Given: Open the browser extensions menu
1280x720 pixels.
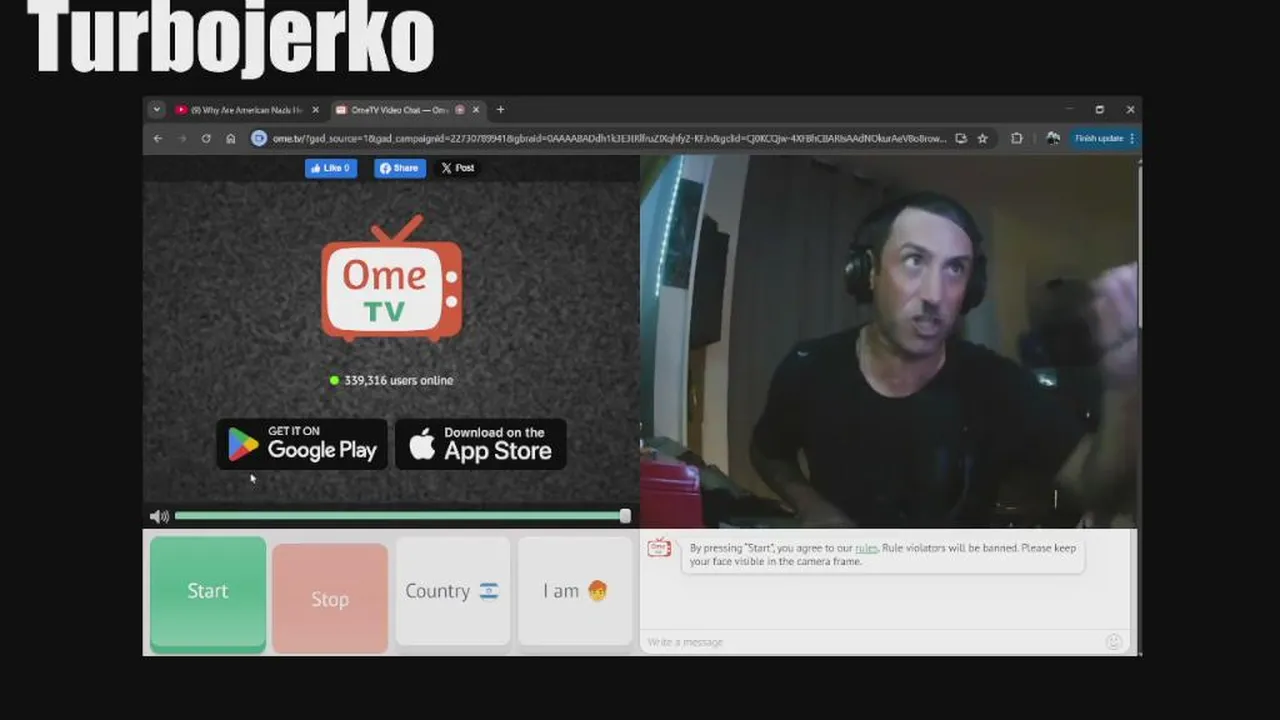Looking at the screenshot, I should (x=1017, y=139).
